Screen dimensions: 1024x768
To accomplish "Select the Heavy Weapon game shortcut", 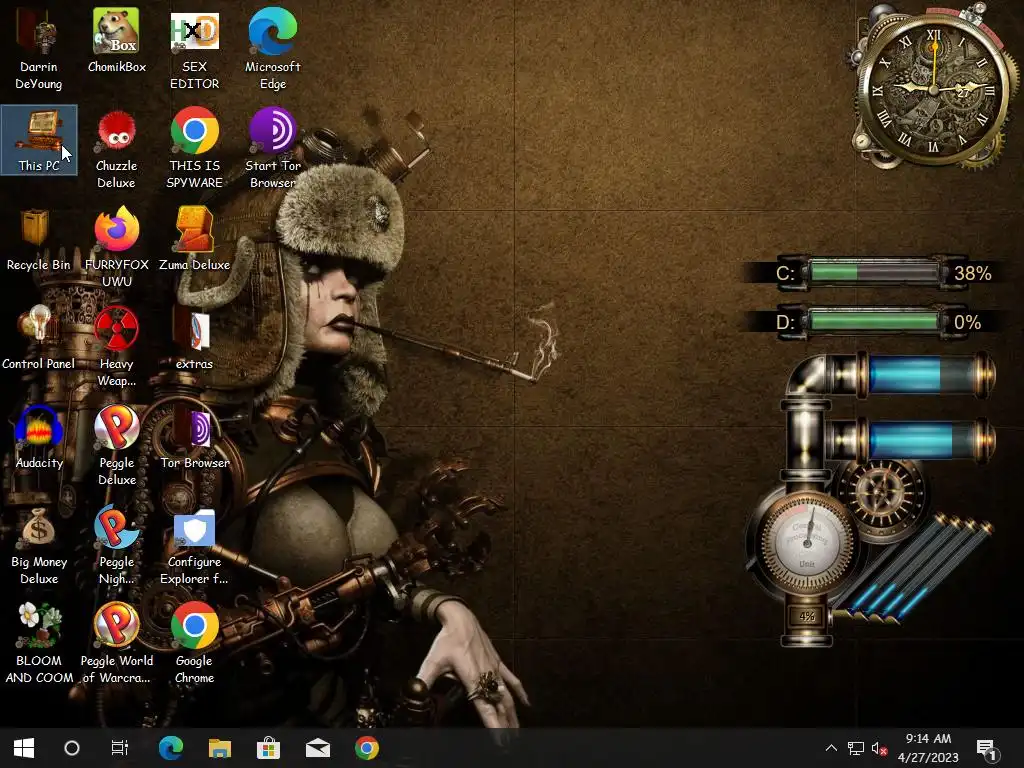I will (116, 347).
